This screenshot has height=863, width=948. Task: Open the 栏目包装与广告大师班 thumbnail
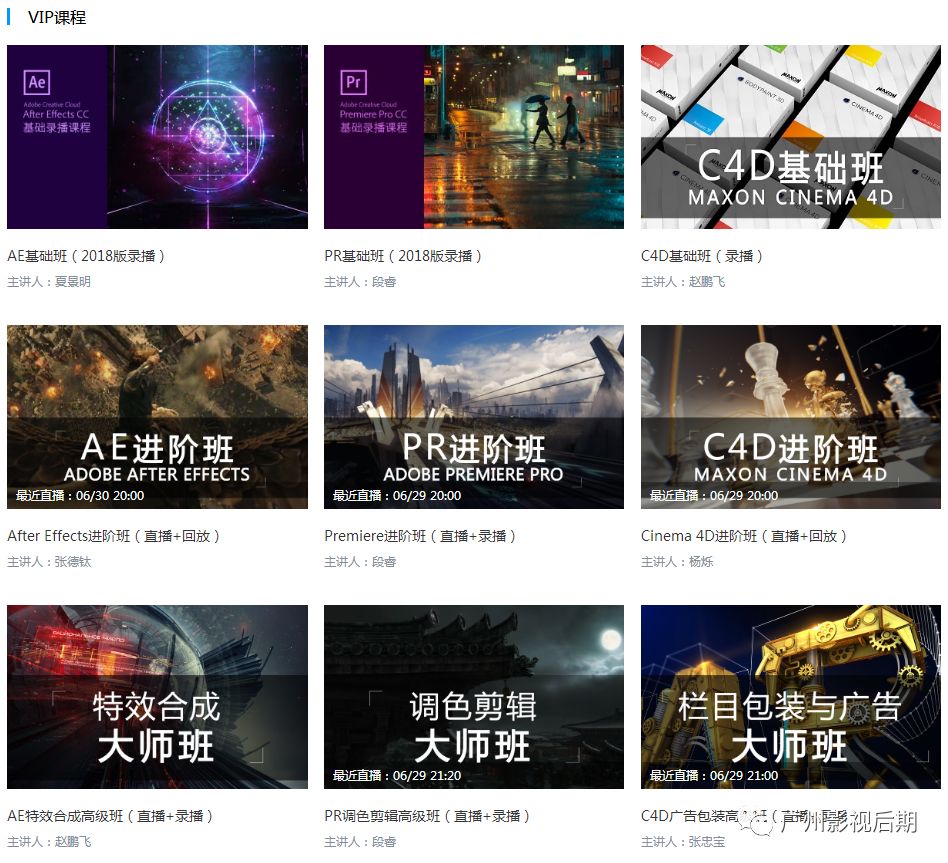coord(791,697)
